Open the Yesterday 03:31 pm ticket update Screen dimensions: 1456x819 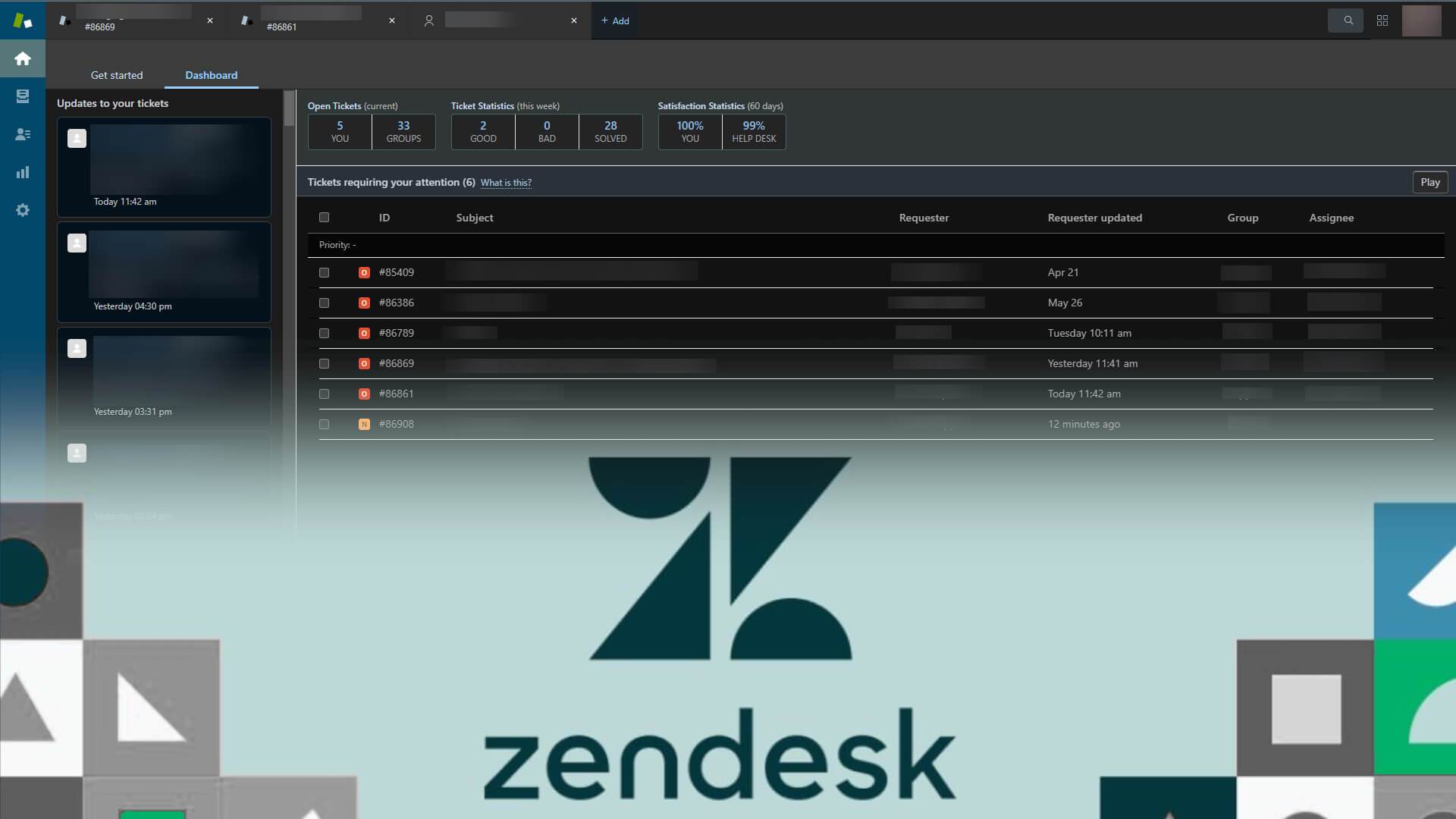(164, 377)
